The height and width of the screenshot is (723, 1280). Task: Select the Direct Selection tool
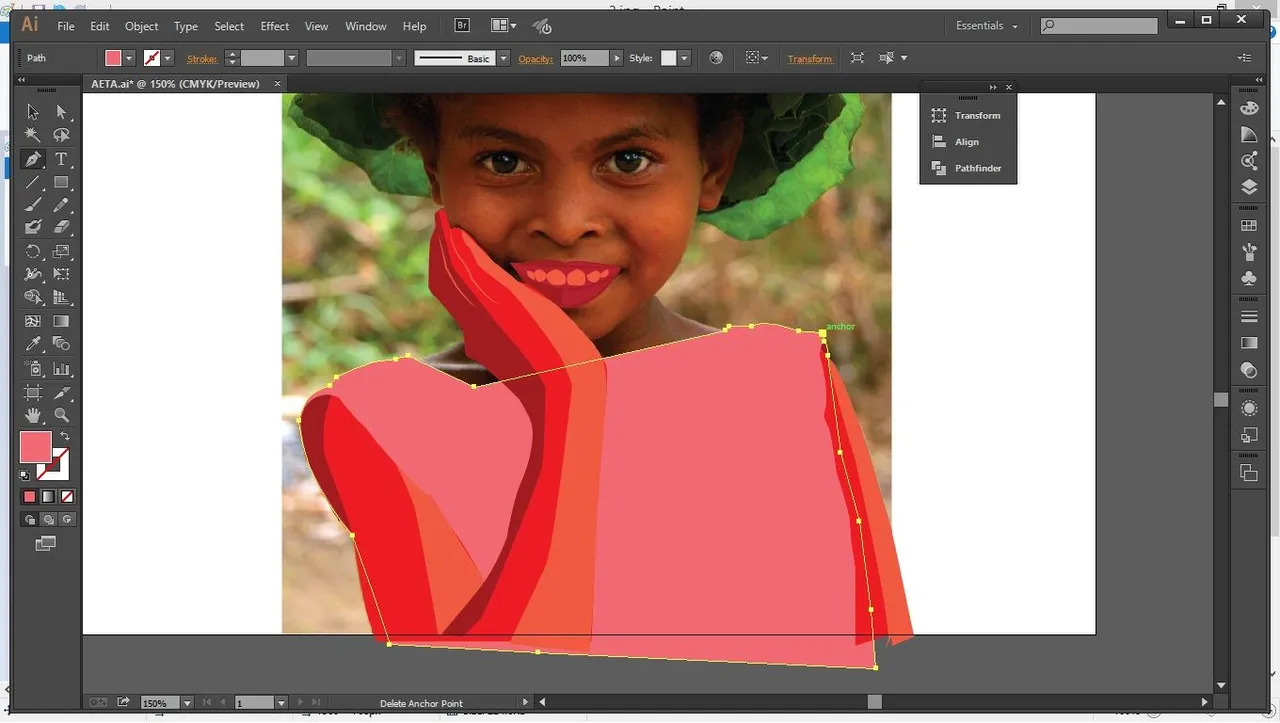pyautogui.click(x=61, y=112)
